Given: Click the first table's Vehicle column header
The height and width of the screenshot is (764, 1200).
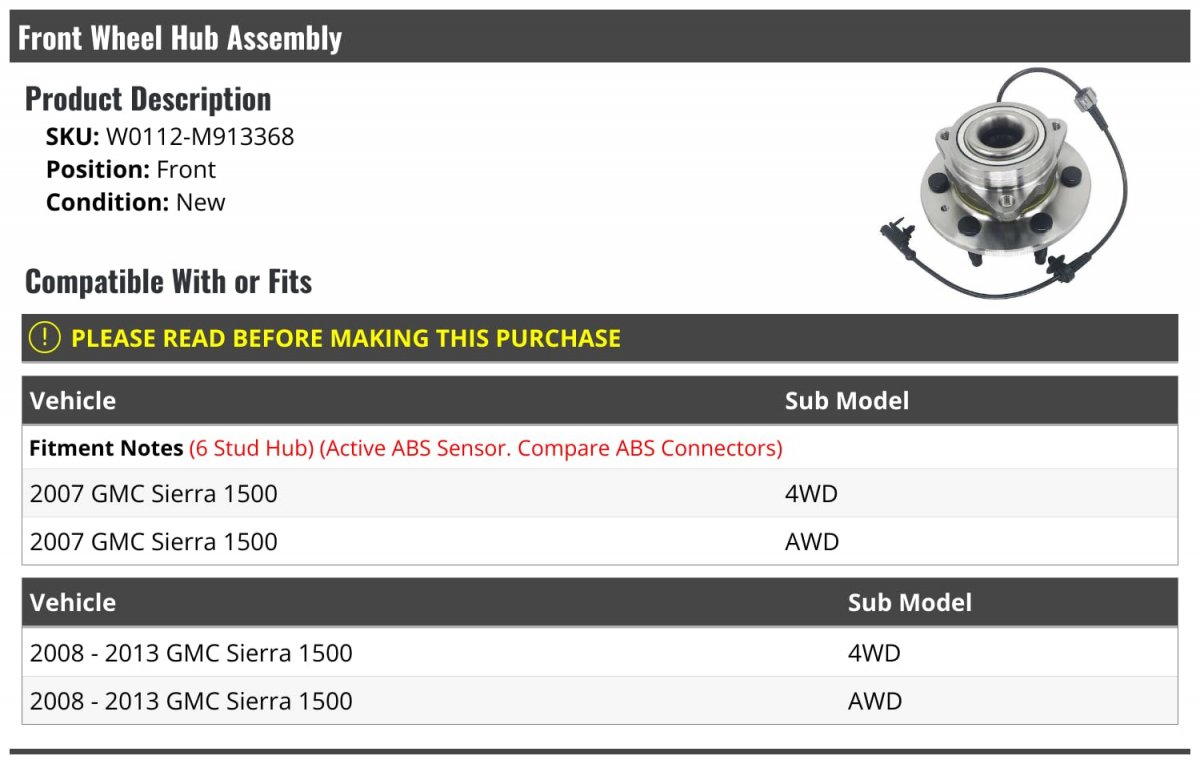Looking at the screenshot, I should tap(73, 401).
